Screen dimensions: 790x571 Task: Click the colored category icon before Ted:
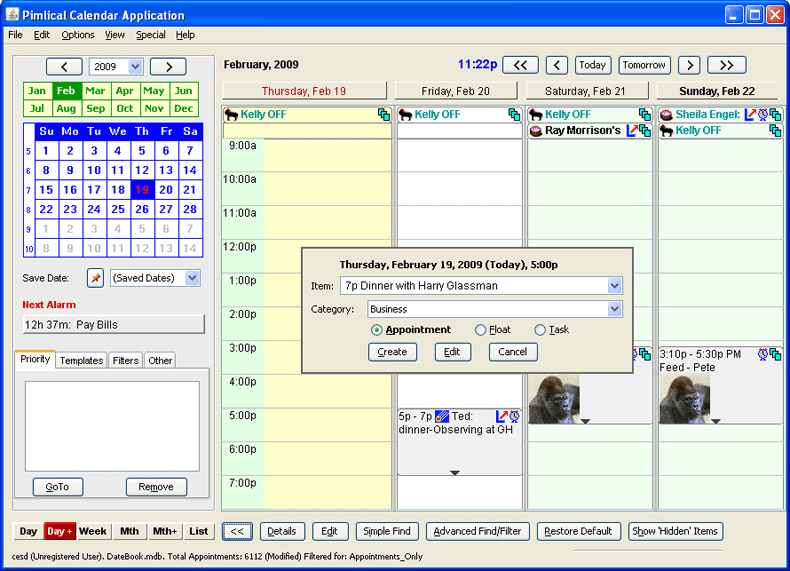pyautogui.click(x=441, y=416)
